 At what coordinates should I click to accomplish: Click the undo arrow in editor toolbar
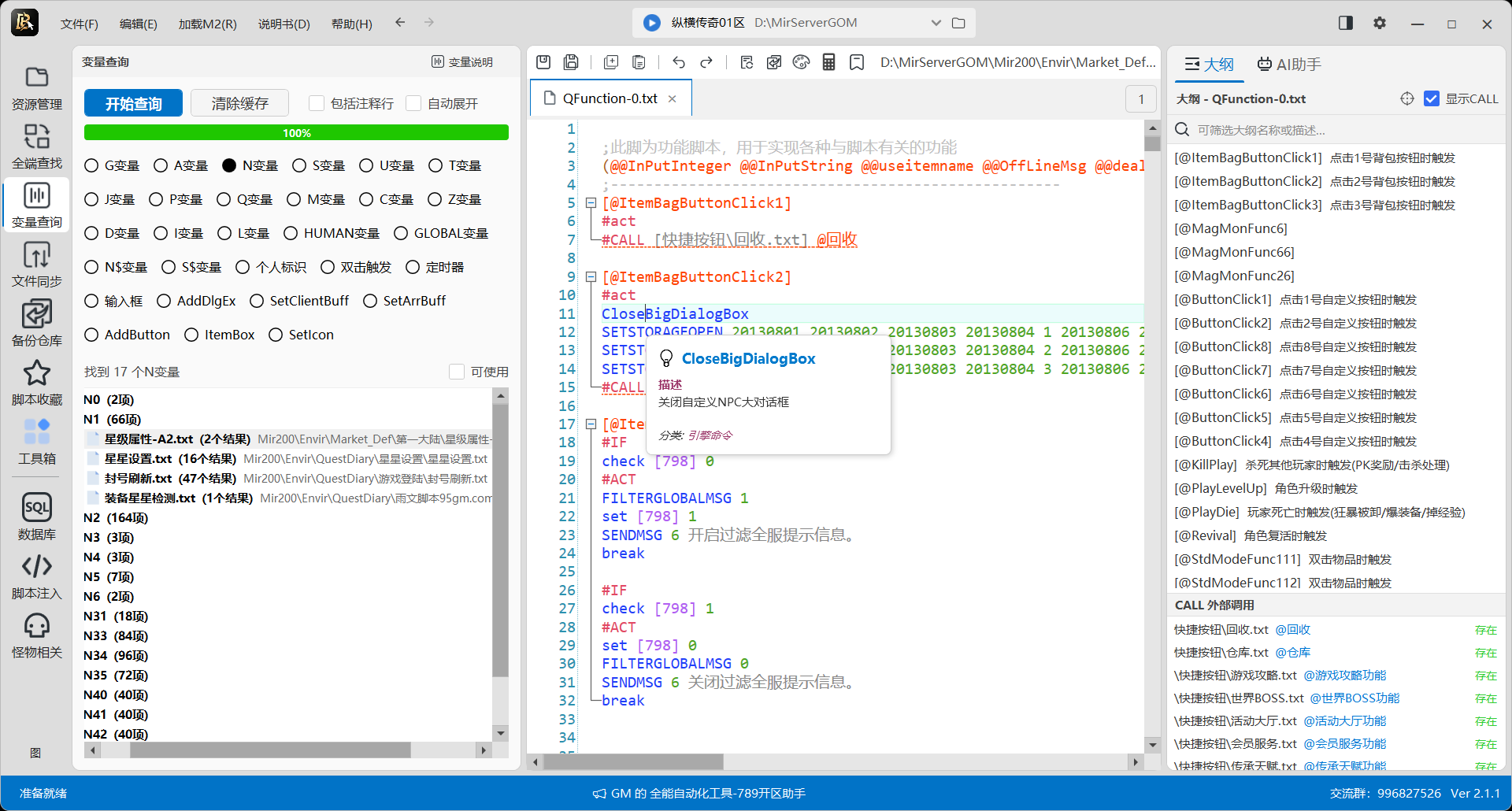point(679,62)
